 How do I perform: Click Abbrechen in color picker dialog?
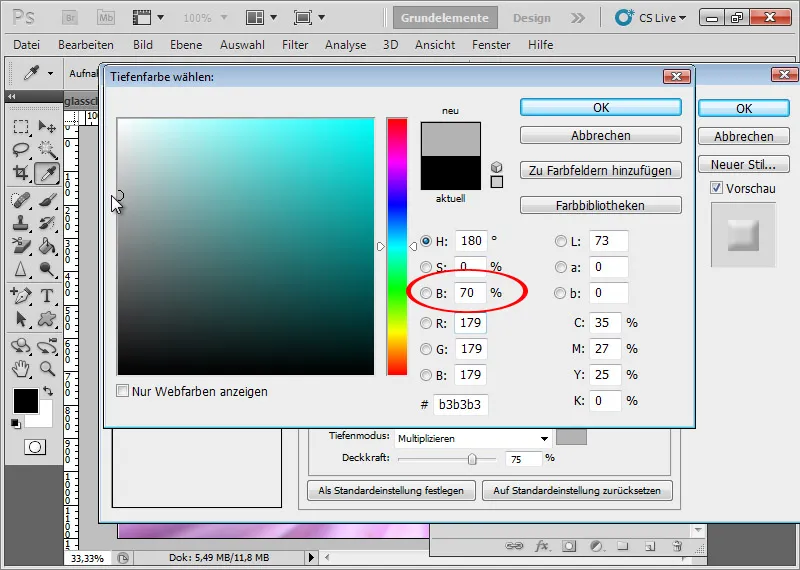pyautogui.click(x=601, y=135)
